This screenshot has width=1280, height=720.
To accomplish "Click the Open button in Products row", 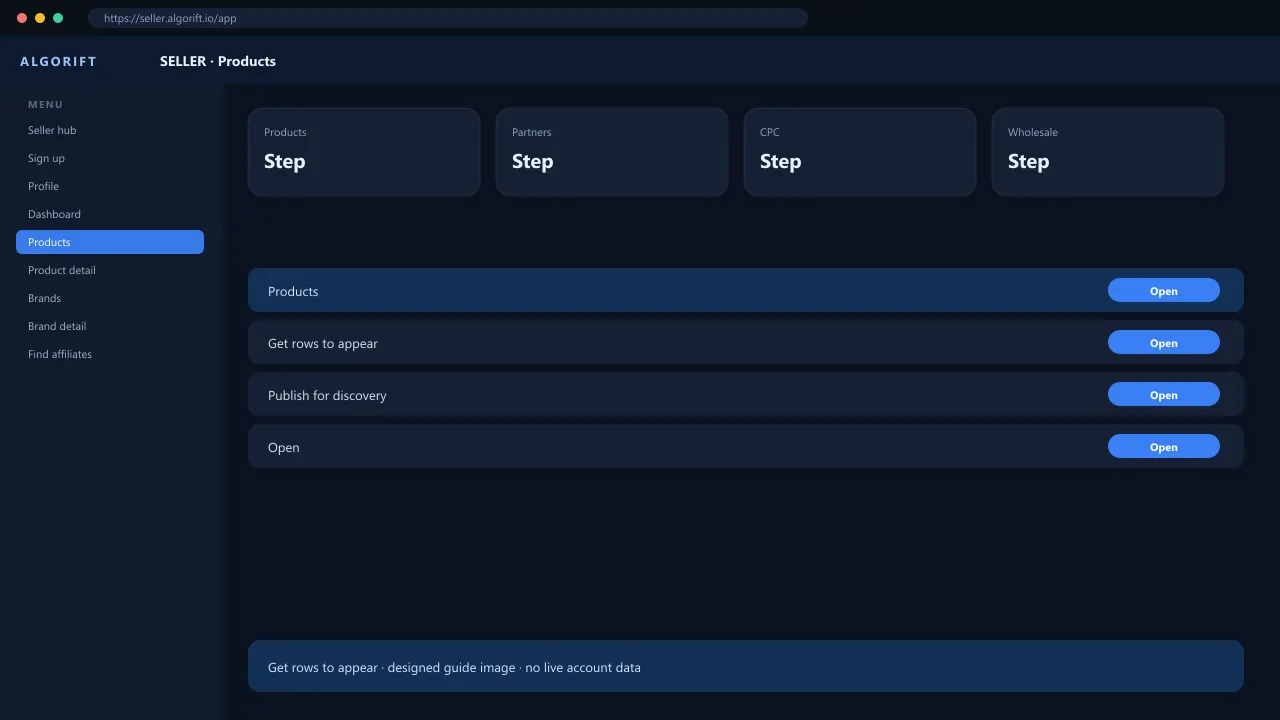I will click(1164, 291).
